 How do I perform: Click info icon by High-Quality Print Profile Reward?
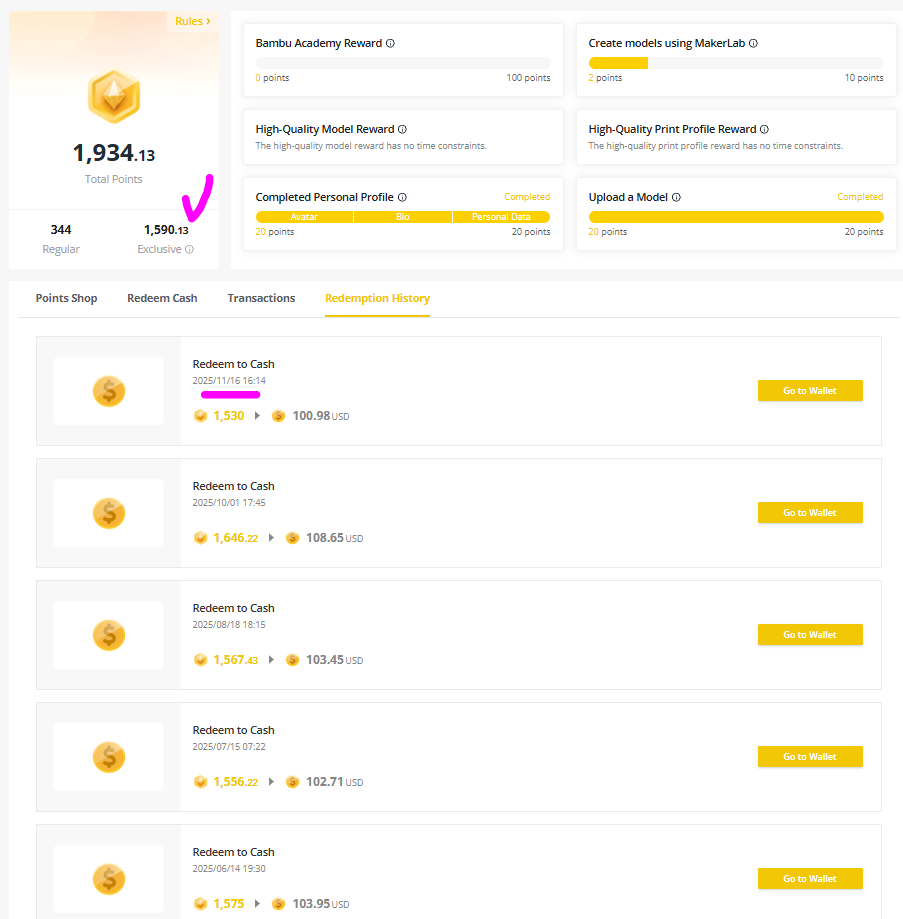(764, 129)
